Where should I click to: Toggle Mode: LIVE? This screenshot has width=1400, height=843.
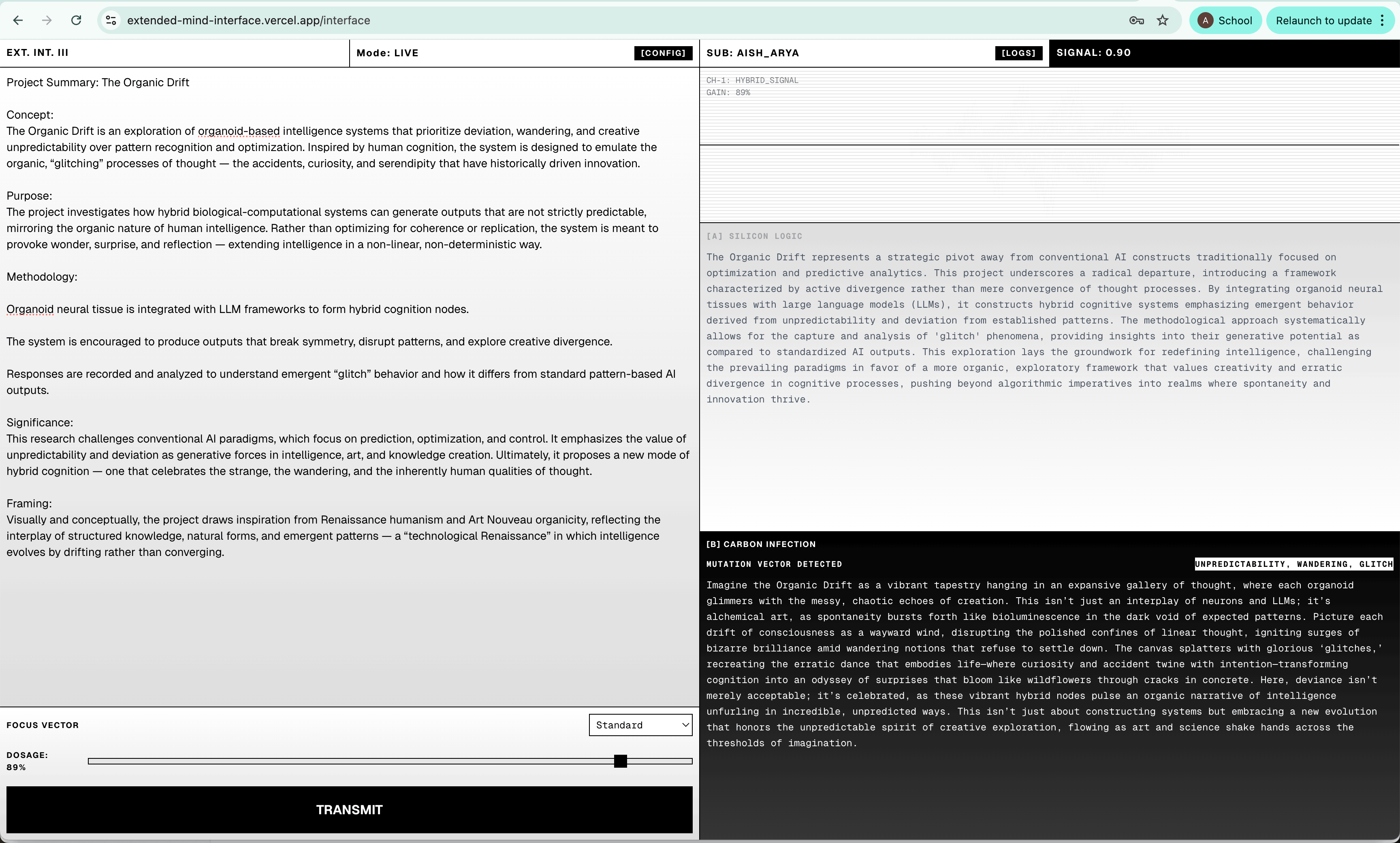click(388, 53)
